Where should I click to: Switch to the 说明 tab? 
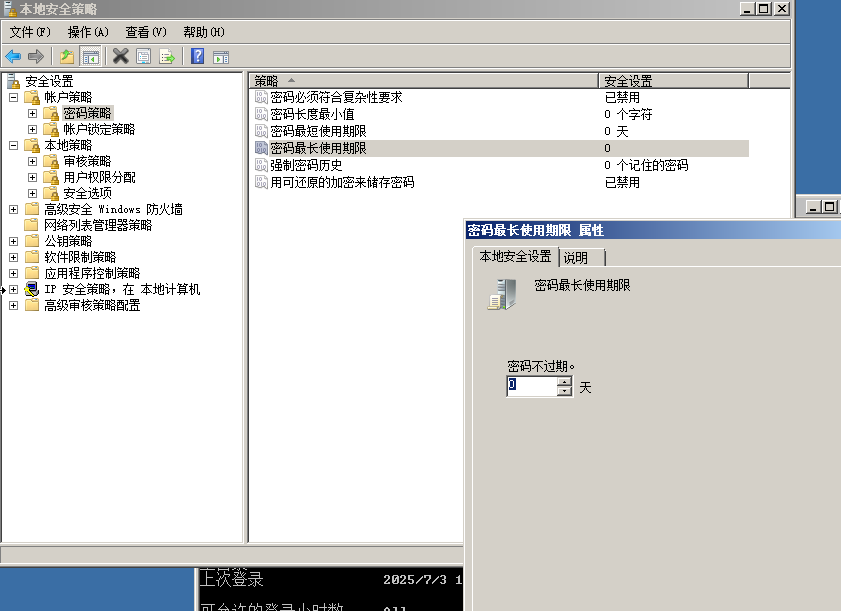click(x=576, y=258)
